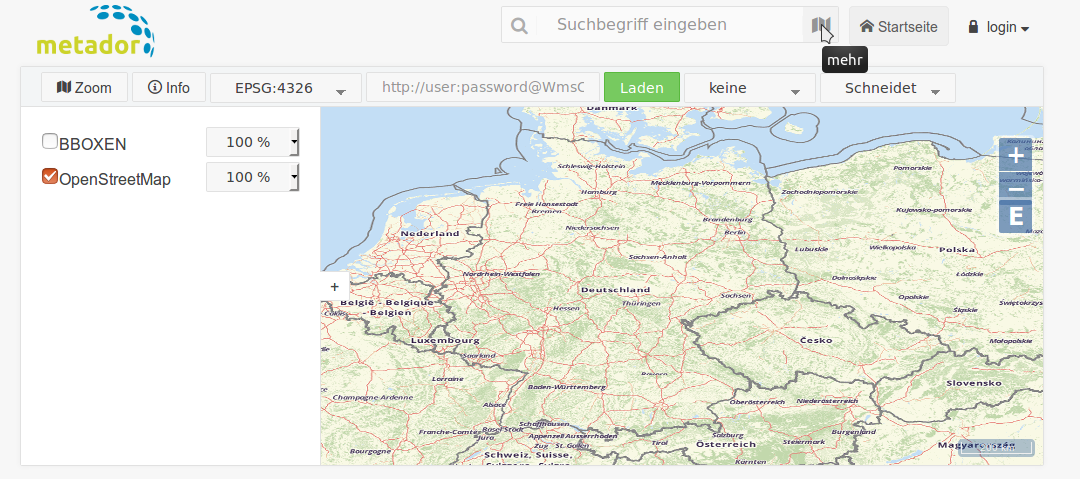Focus the Suchbegriff eingeben search field
Viewport: 1080px width, 479px height.
tap(669, 25)
